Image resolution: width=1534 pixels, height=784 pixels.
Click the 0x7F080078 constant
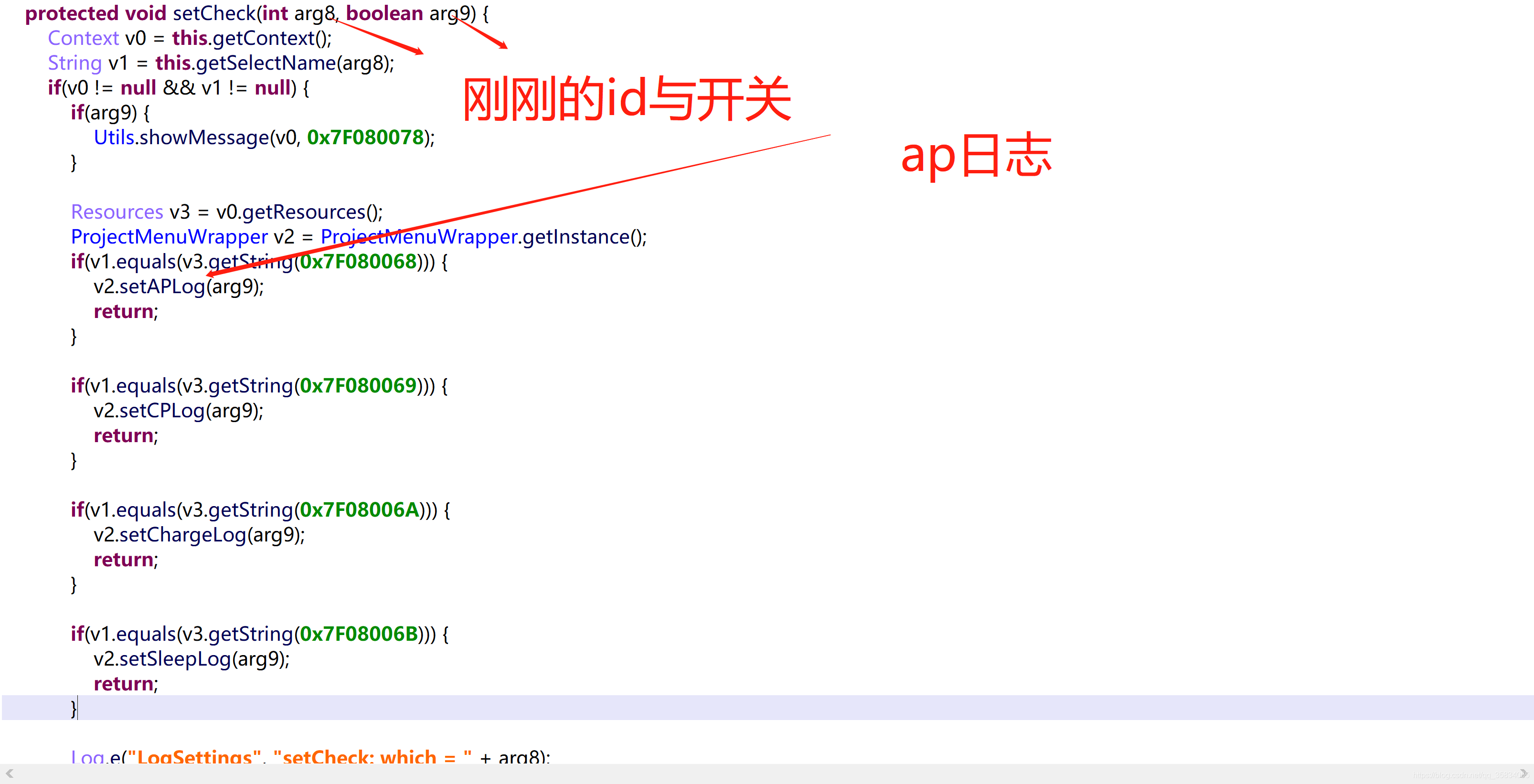pos(366,138)
